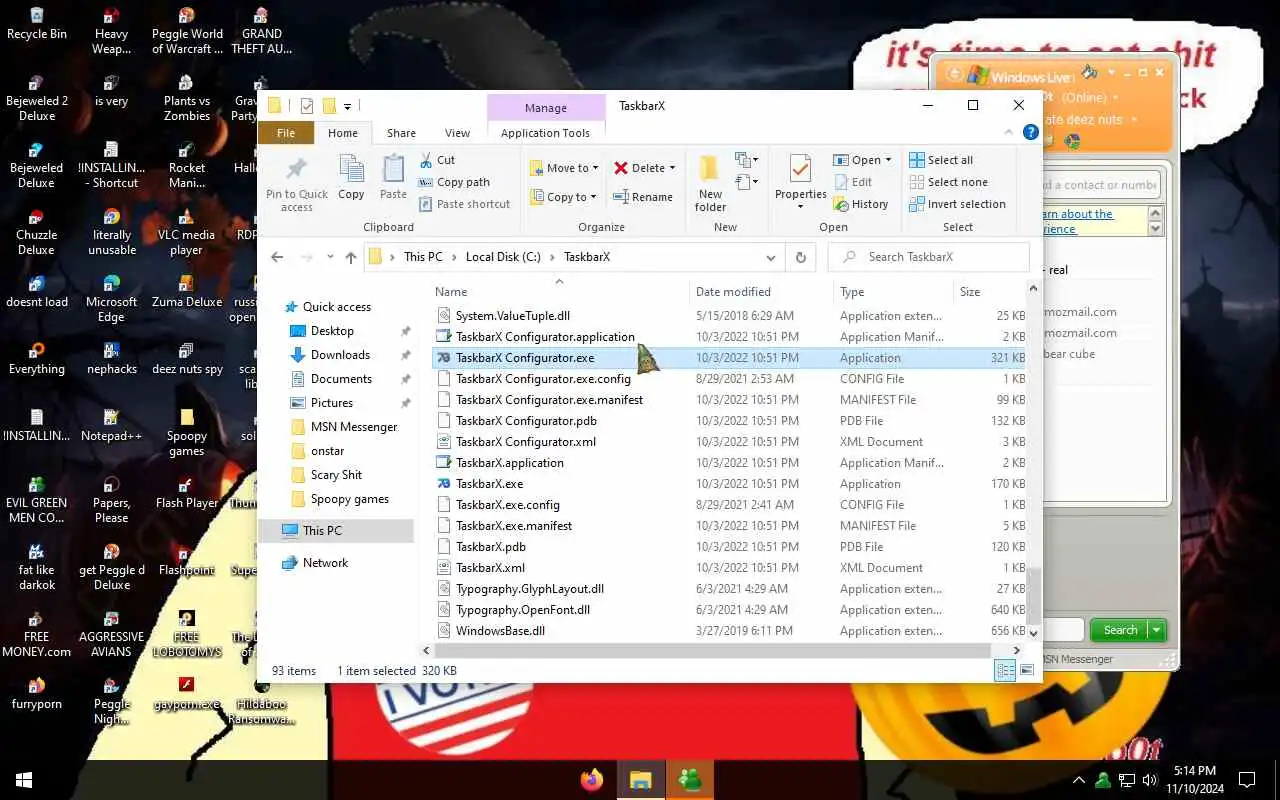Screen dimensions: 1280x800
Task: Select Network in navigation pane
Action: click(326, 563)
